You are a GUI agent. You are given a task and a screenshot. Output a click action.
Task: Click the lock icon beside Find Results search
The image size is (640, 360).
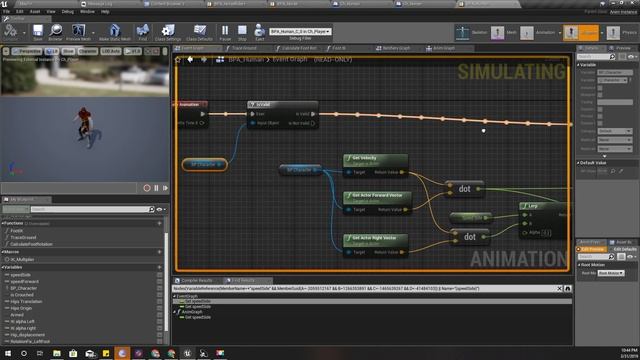pos(568,289)
